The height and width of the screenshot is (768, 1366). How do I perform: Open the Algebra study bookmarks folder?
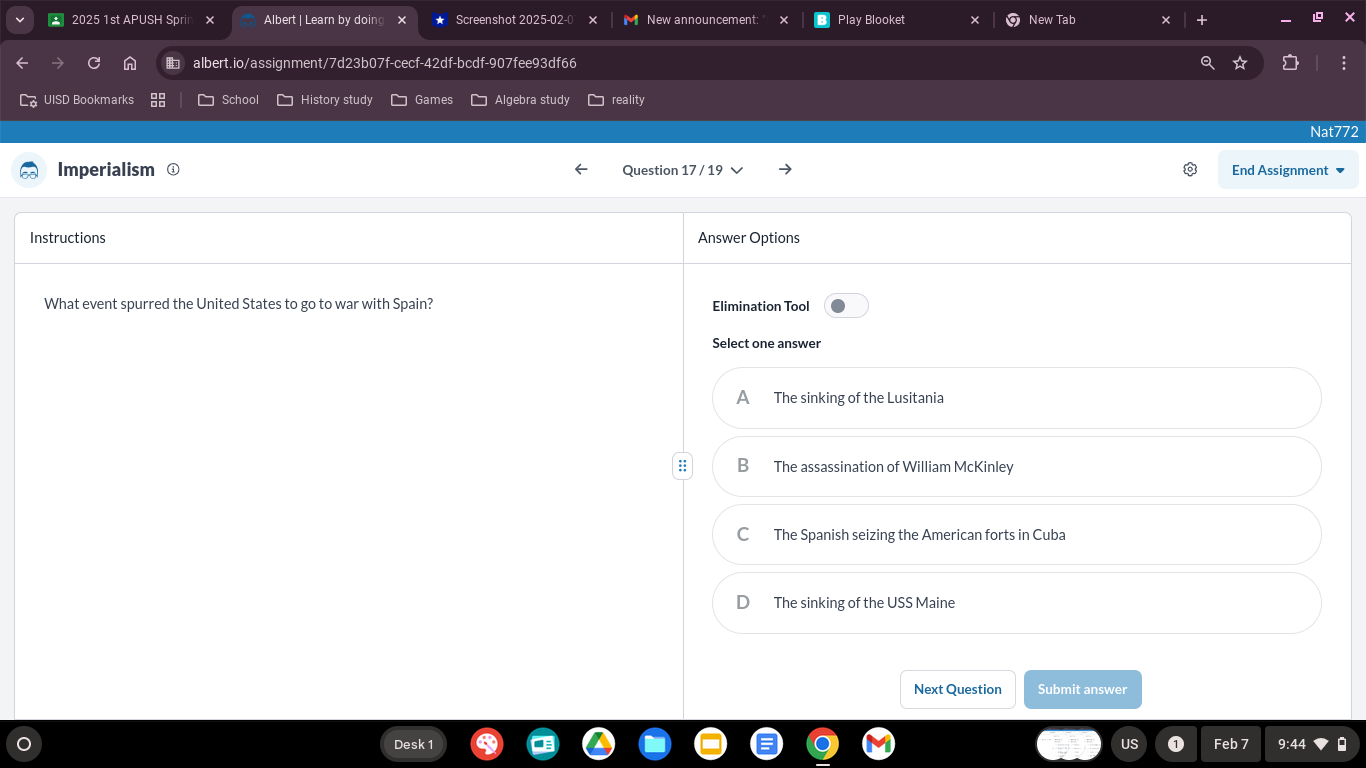(521, 100)
